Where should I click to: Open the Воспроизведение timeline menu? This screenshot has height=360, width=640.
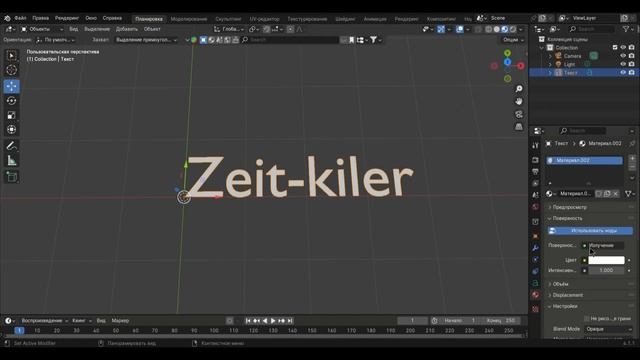click(44, 321)
